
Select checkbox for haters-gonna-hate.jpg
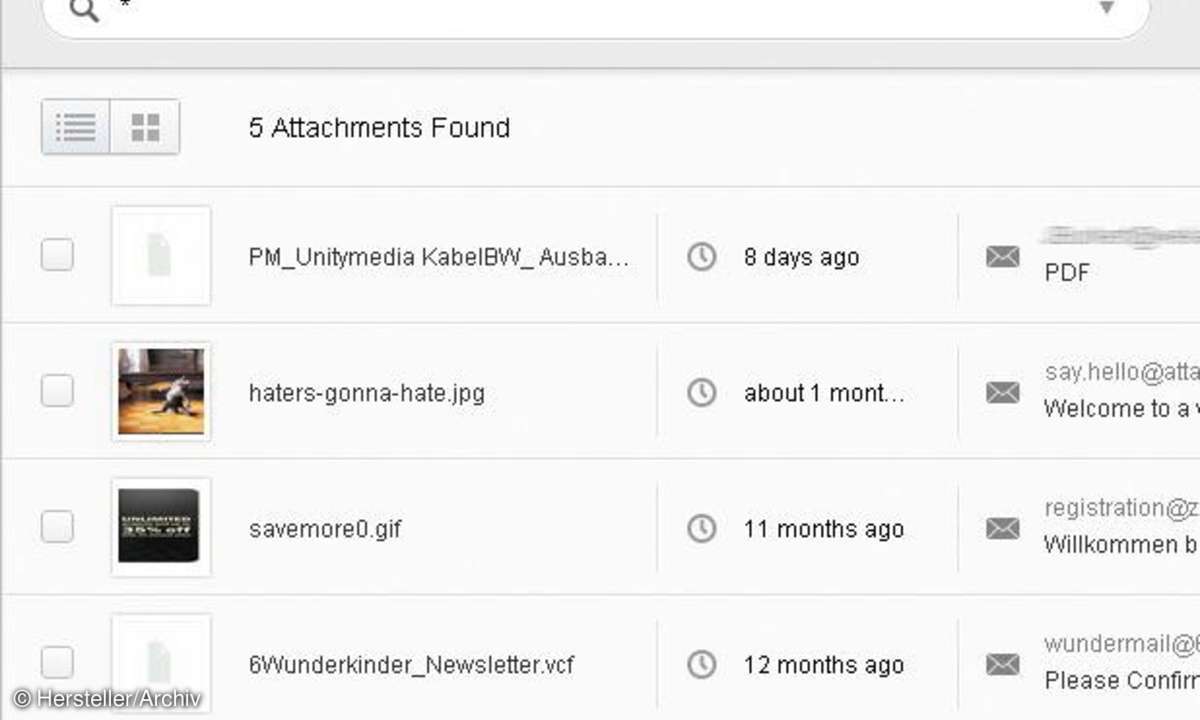coord(57,391)
